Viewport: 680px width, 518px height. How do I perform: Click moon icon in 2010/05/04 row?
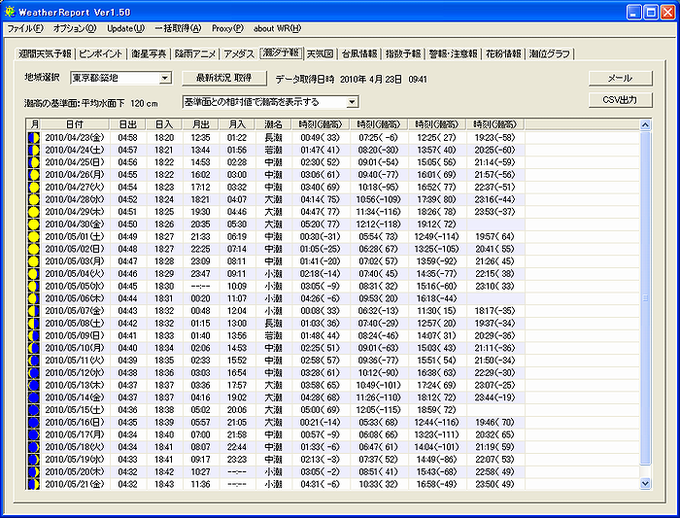(x=33, y=274)
